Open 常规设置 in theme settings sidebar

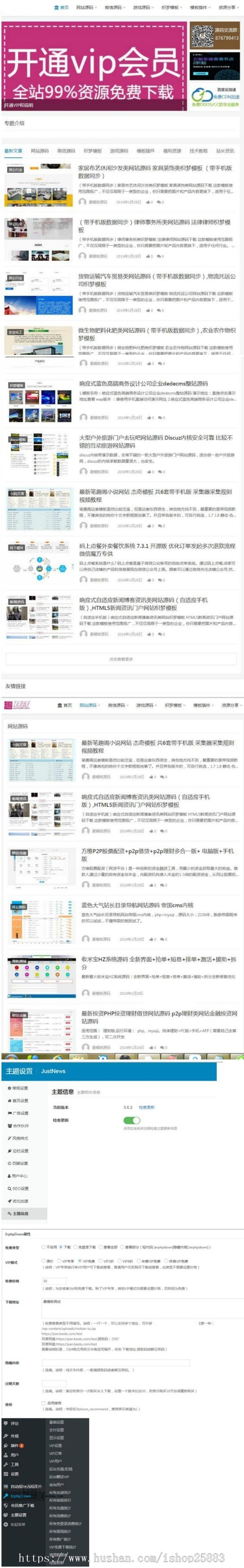pyautogui.click(x=17, y=1088)
